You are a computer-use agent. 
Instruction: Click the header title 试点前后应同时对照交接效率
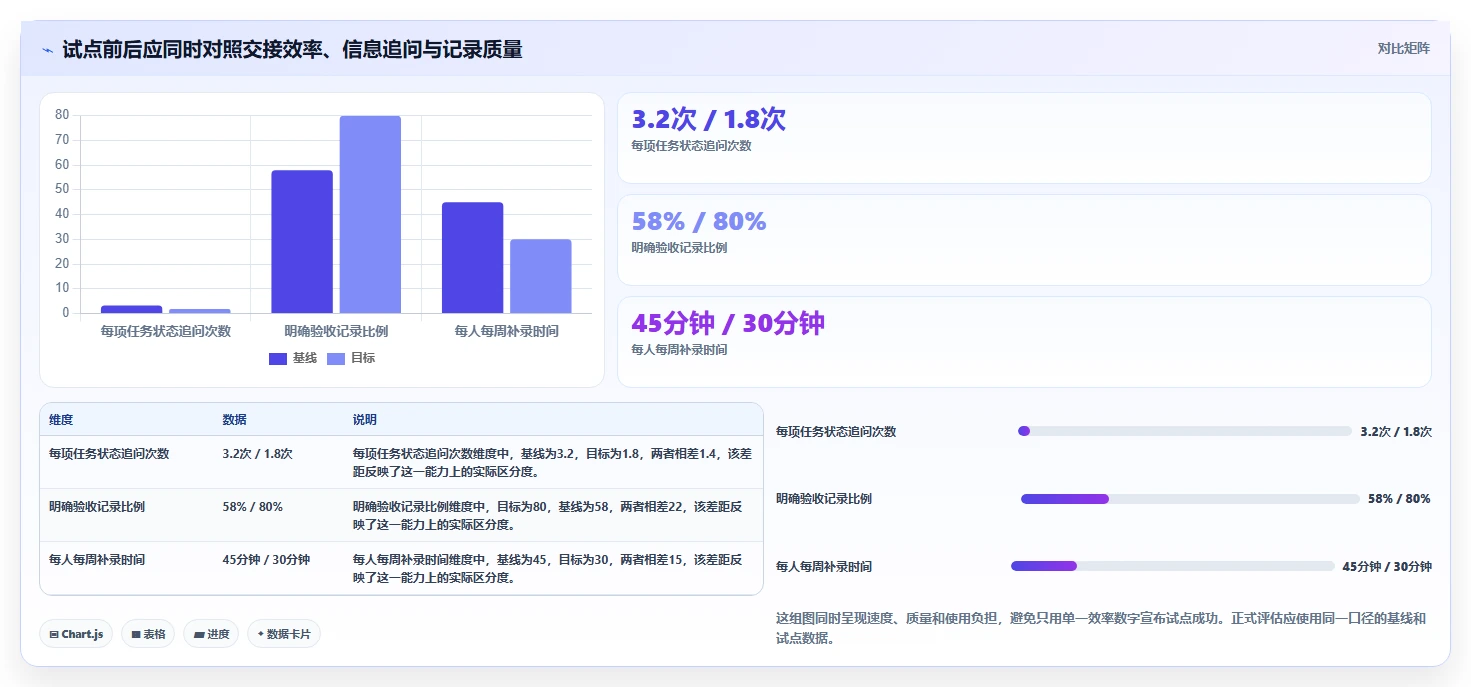coord(292,49)
